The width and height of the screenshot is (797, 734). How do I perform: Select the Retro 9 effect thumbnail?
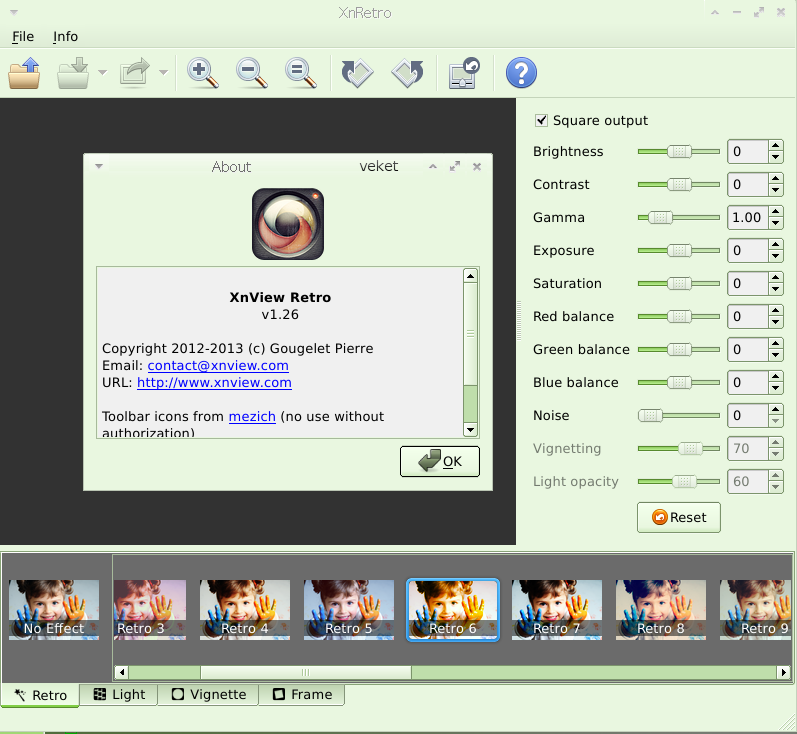(x=755, y=609)
